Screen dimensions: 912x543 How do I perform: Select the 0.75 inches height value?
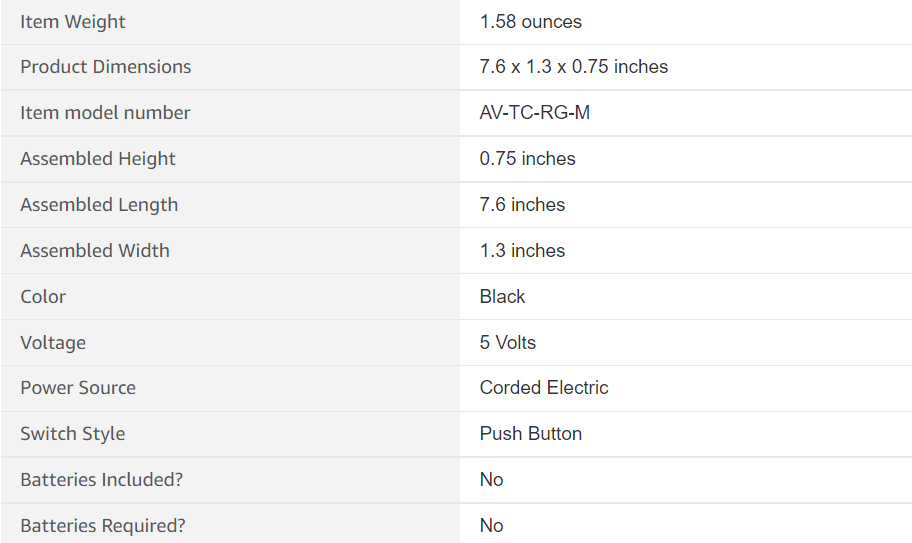[x=528, y=159]
